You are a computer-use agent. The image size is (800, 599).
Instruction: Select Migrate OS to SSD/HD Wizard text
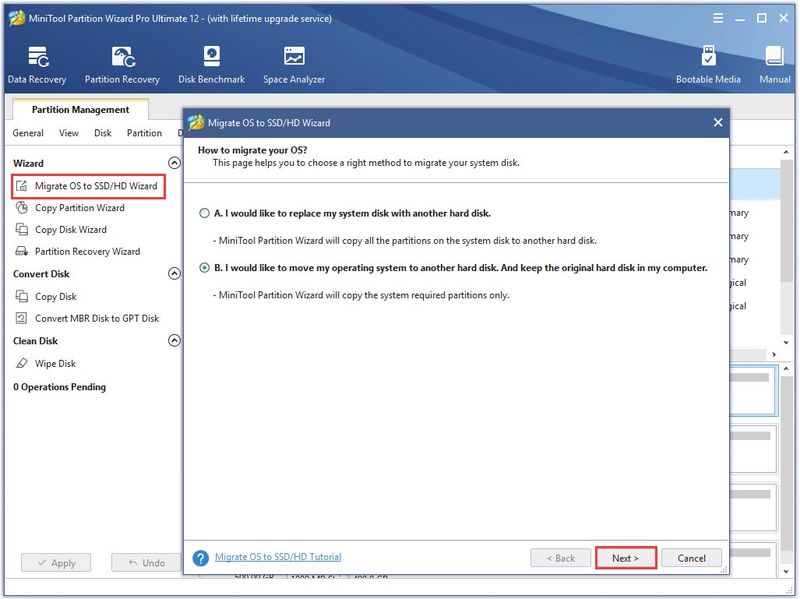click(96, 186)
